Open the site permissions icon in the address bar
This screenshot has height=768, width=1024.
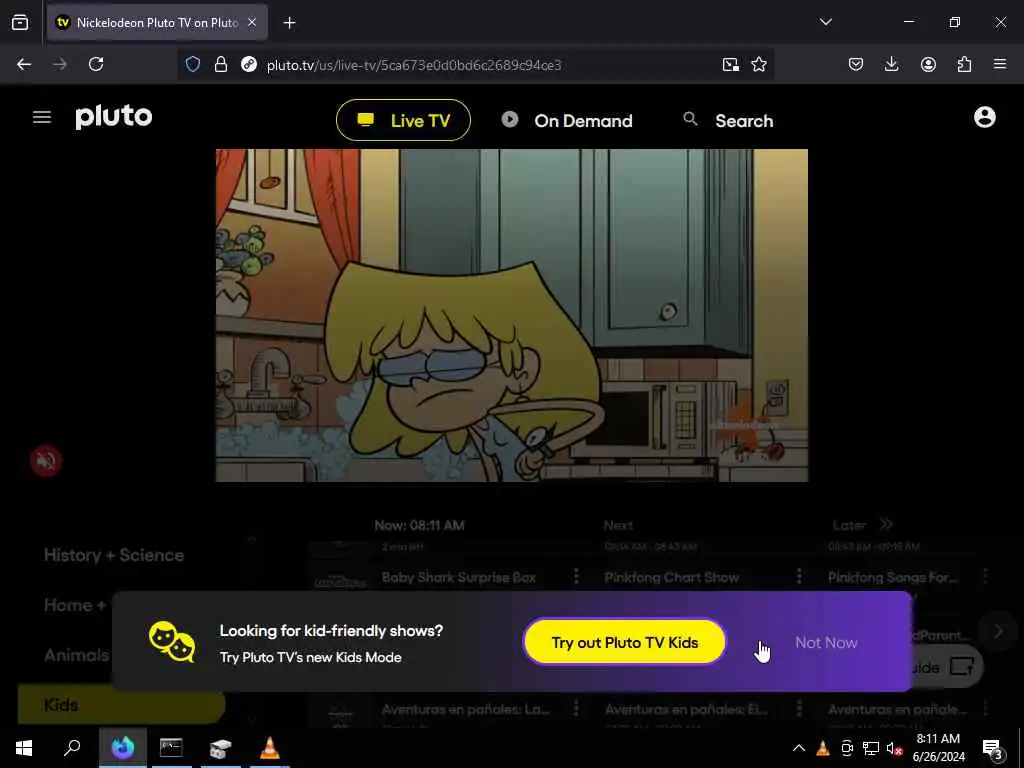[x=249, y=64]
